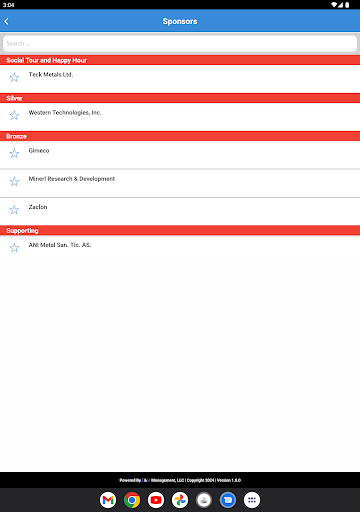Open Minerl Research & Development details
The image size is (360, 512).
pos(180,183)
